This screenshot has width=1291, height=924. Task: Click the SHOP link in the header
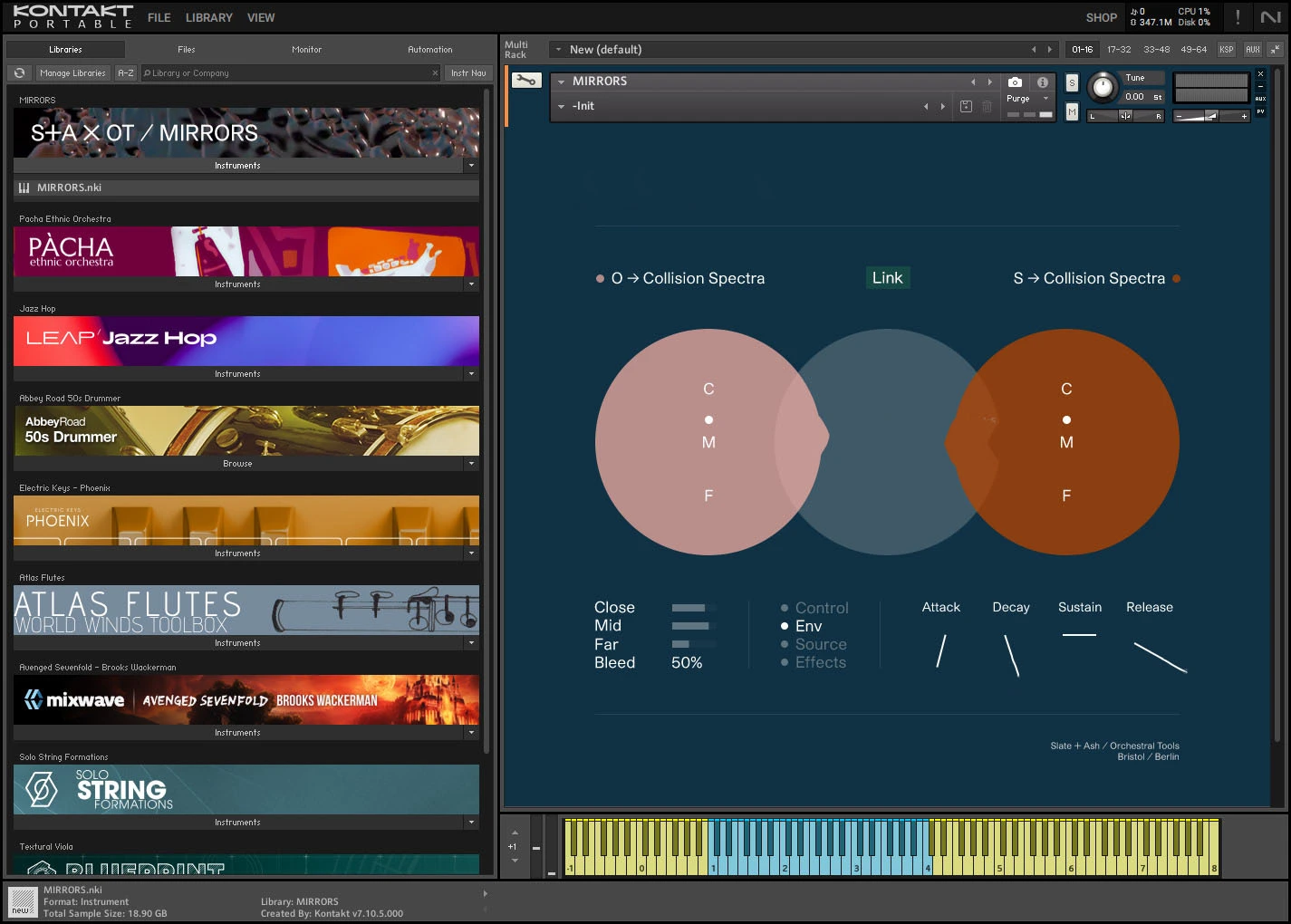pos(1101,17)
